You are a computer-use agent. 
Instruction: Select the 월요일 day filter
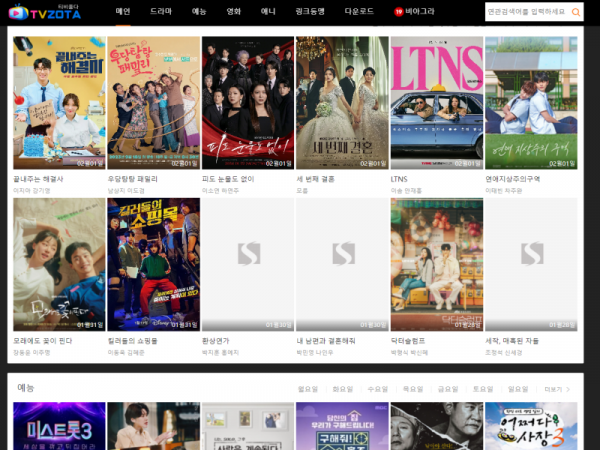[x=309, y=389]
